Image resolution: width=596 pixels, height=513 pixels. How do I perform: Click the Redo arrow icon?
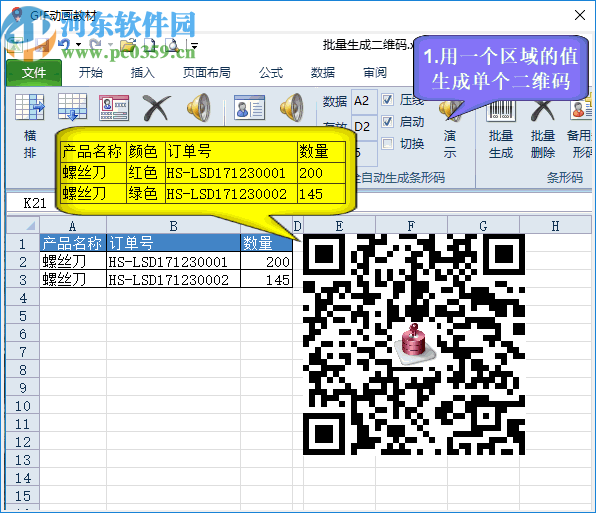96,45
